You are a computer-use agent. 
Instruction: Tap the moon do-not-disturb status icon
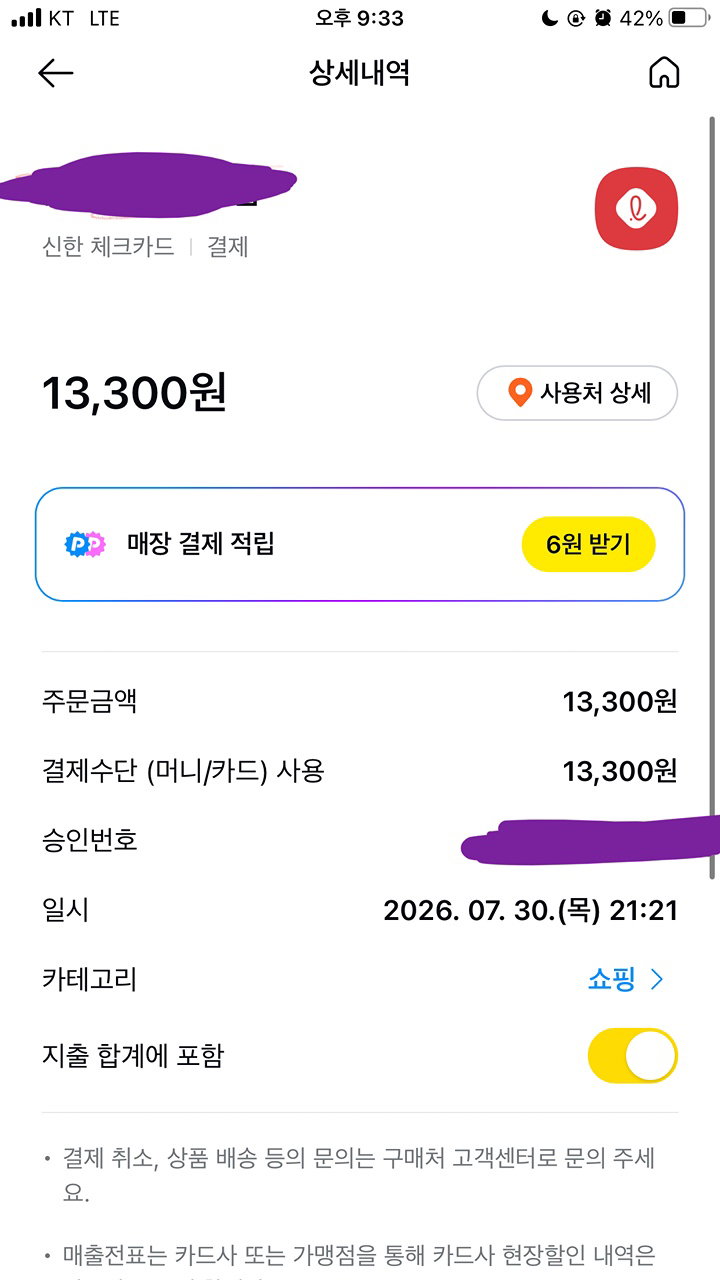coord(549,18)
